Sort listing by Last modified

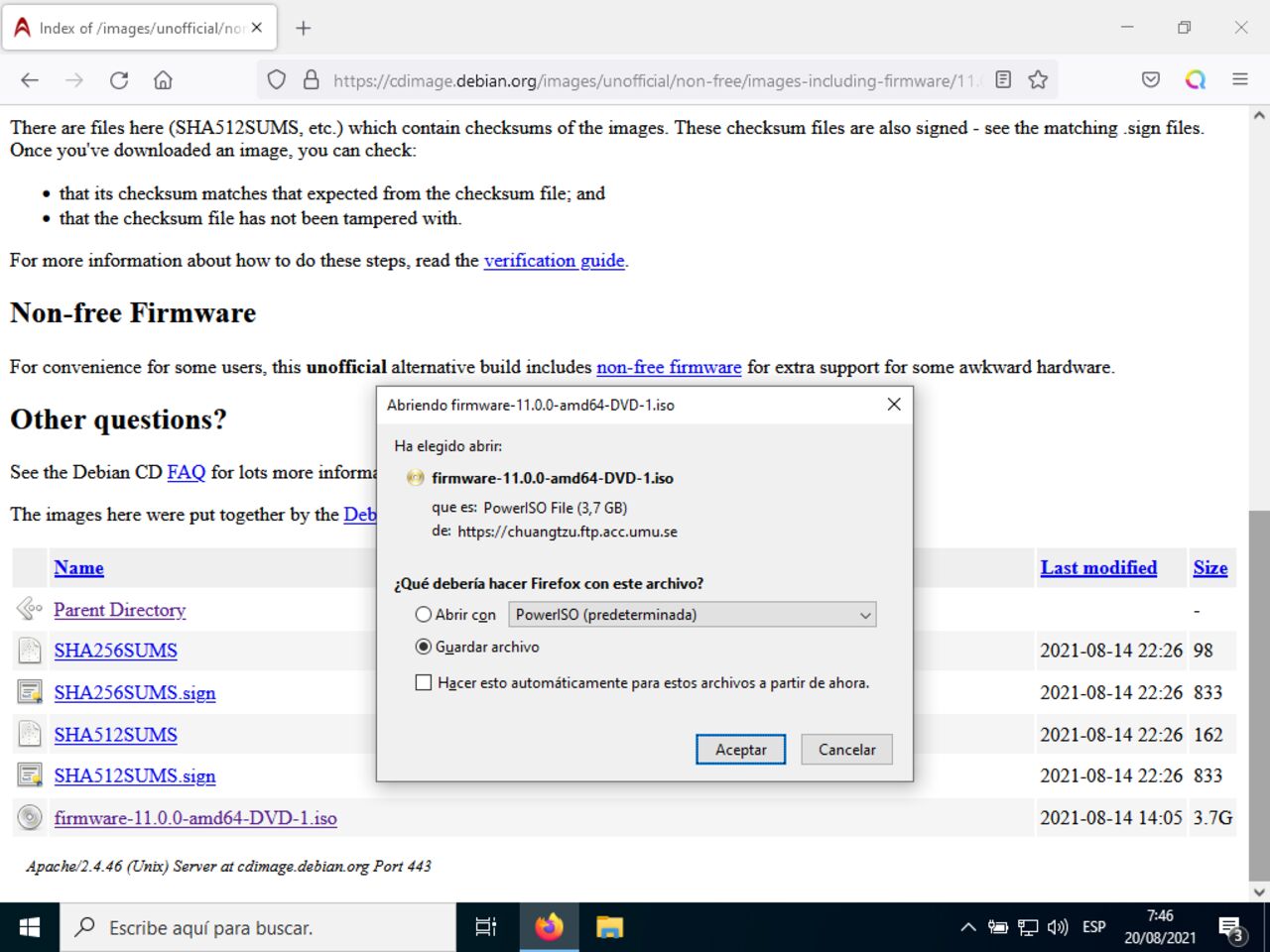coord(1098,567)
